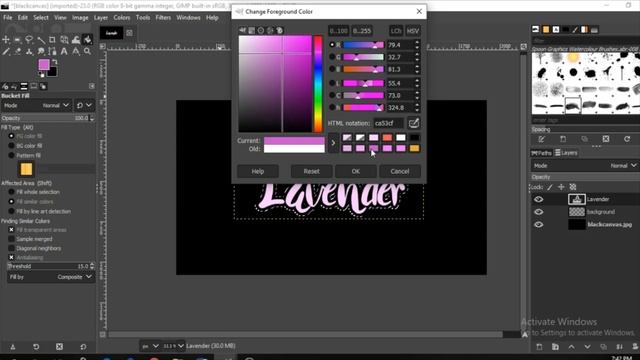Lower layer down arrow icon
This screenshot has width=640, height=360.
(587, 347)
